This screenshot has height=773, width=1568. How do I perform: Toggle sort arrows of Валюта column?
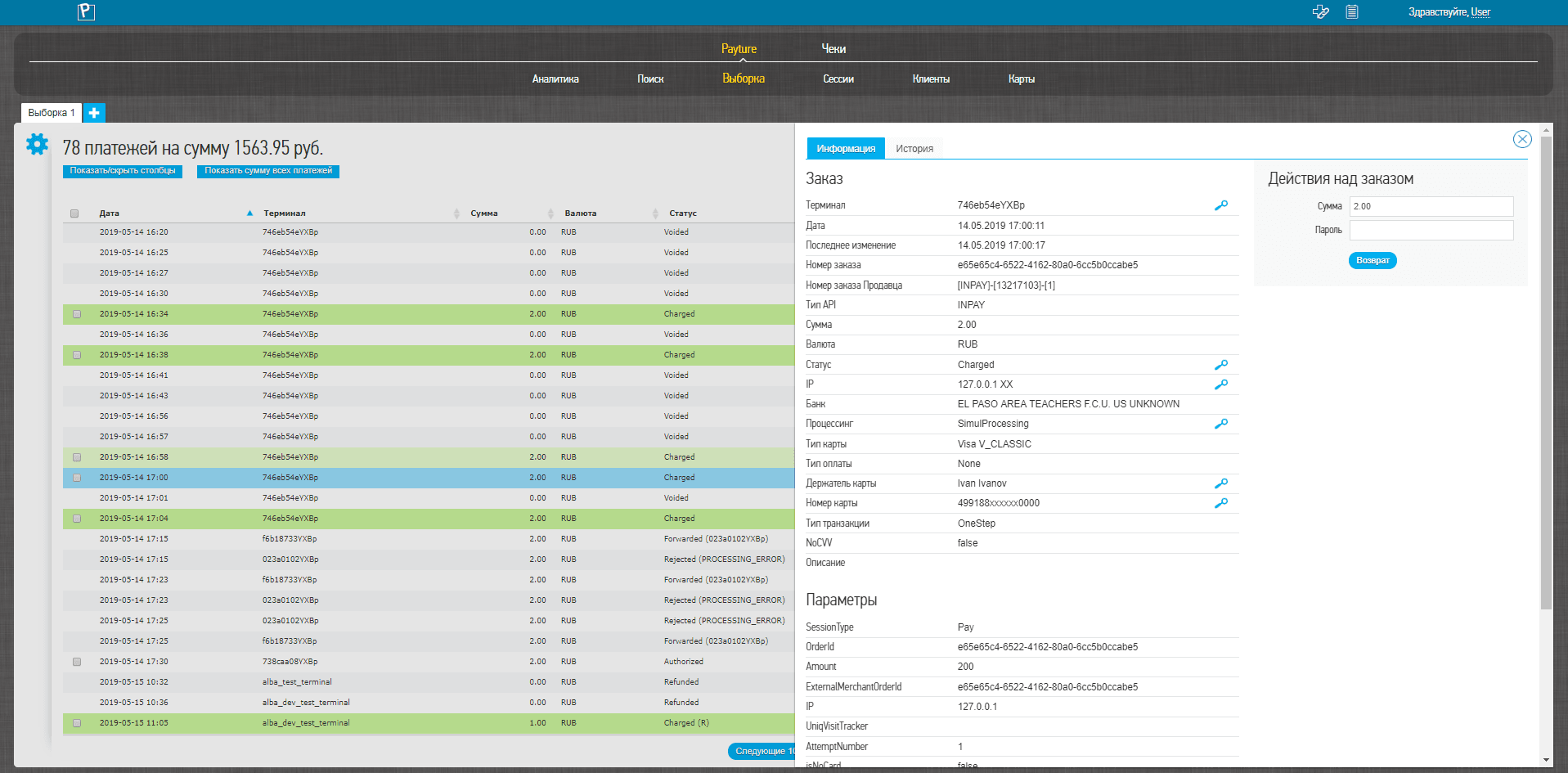655,213
